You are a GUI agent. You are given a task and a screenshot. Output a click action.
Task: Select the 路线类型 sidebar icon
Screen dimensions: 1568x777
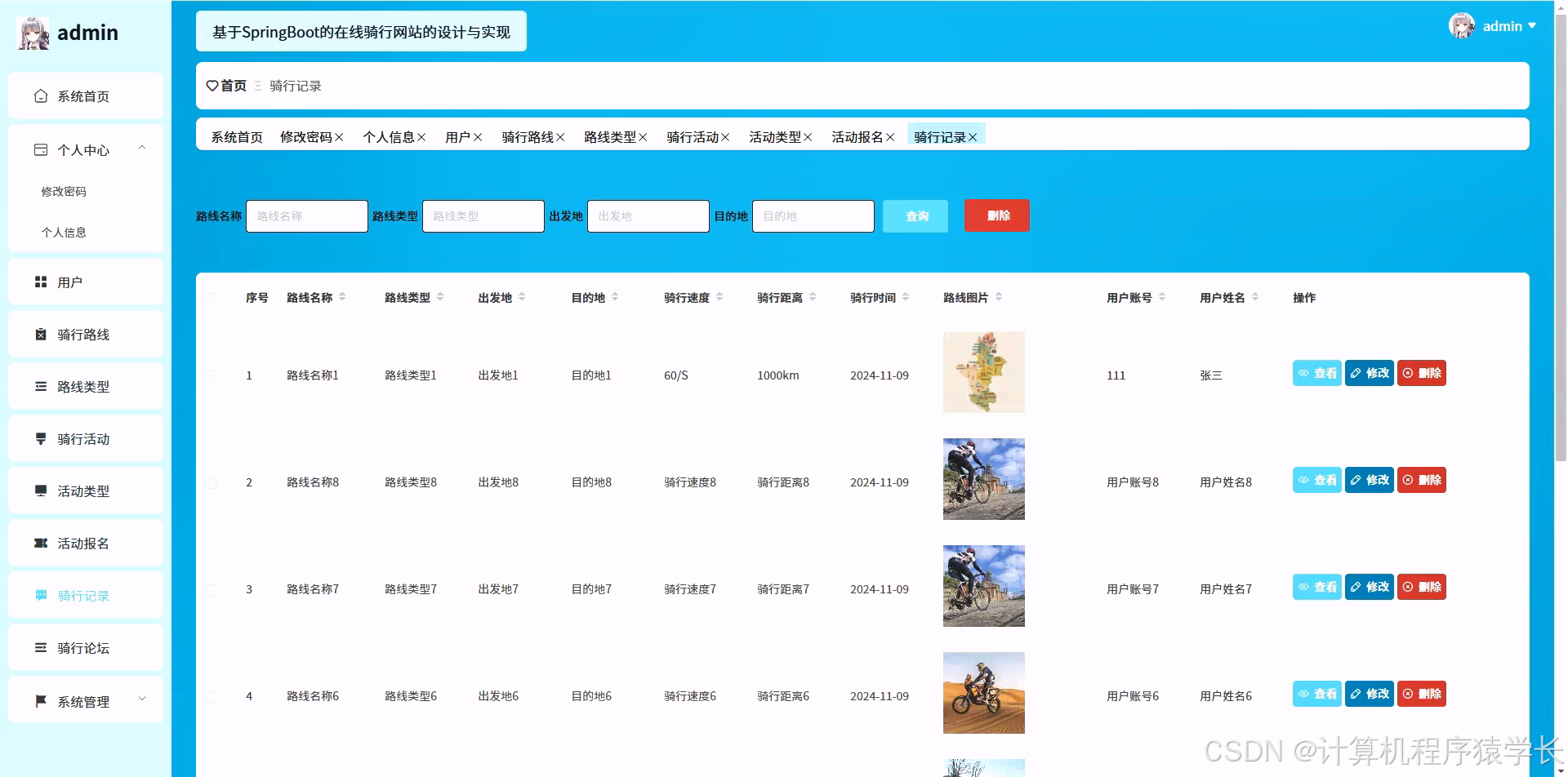pos(41,386)
